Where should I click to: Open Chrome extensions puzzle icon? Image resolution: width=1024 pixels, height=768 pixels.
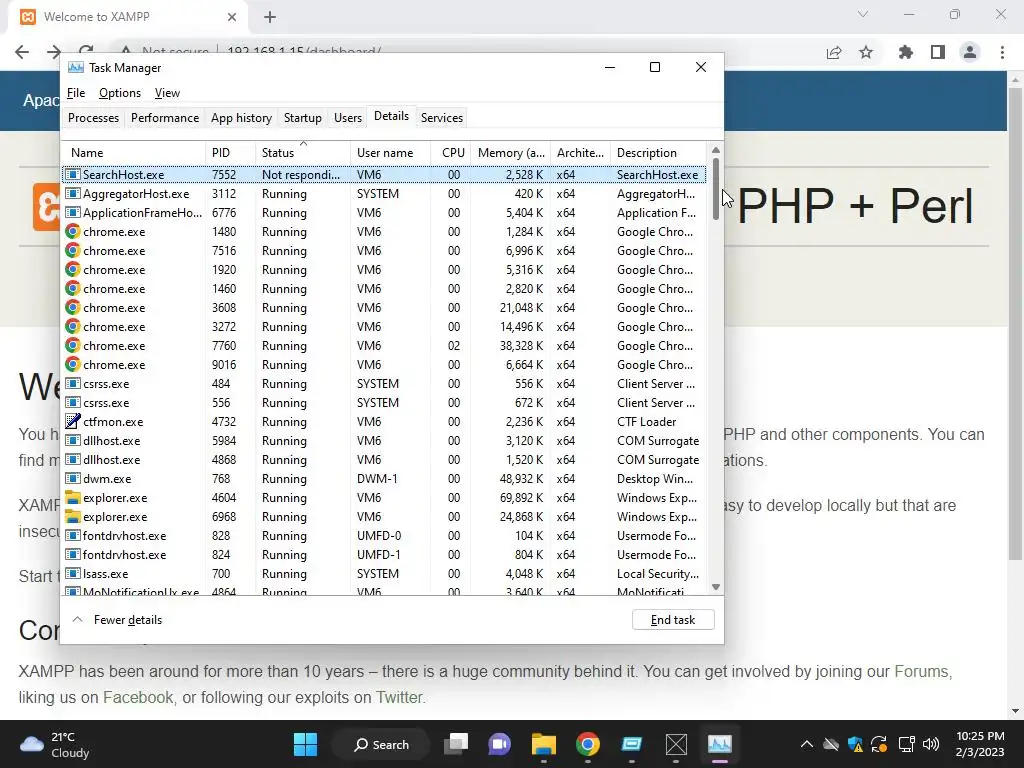tap(906, 52)
